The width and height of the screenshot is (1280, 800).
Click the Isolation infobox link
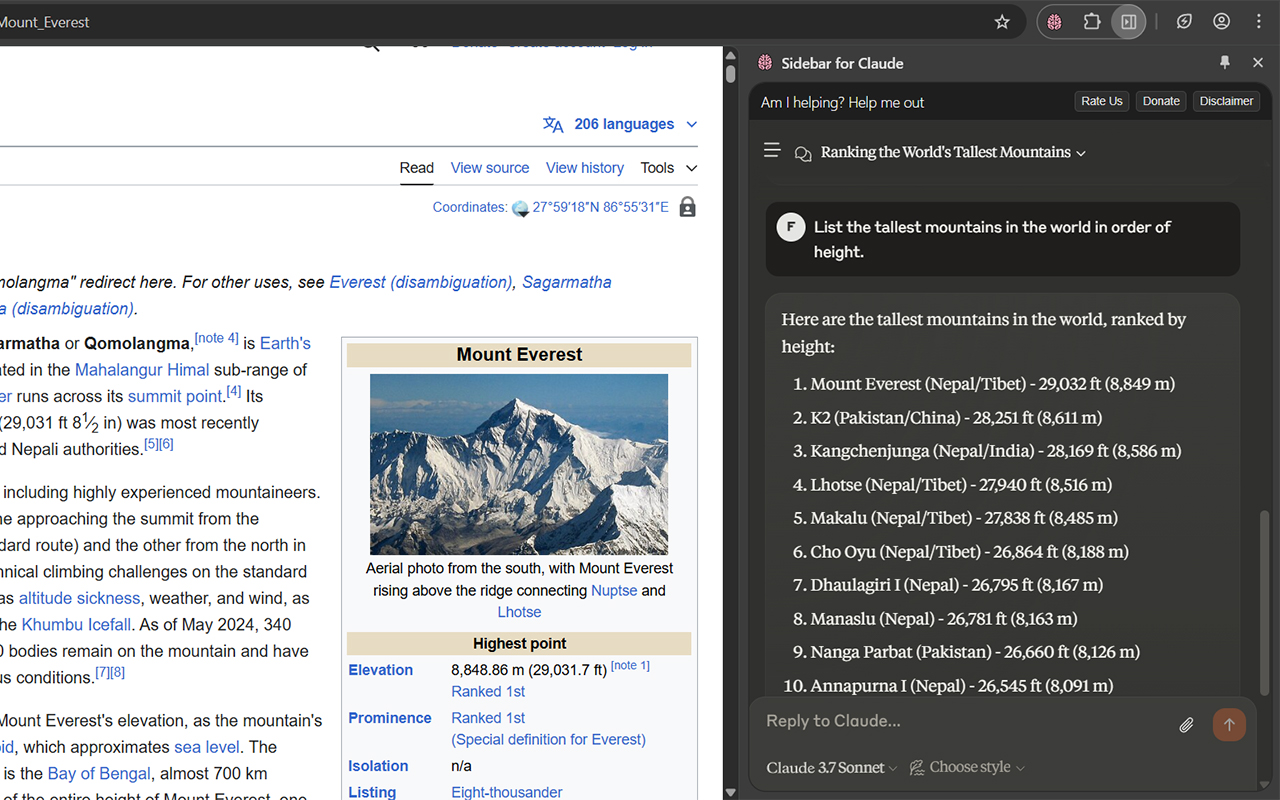tap(378, 766)
